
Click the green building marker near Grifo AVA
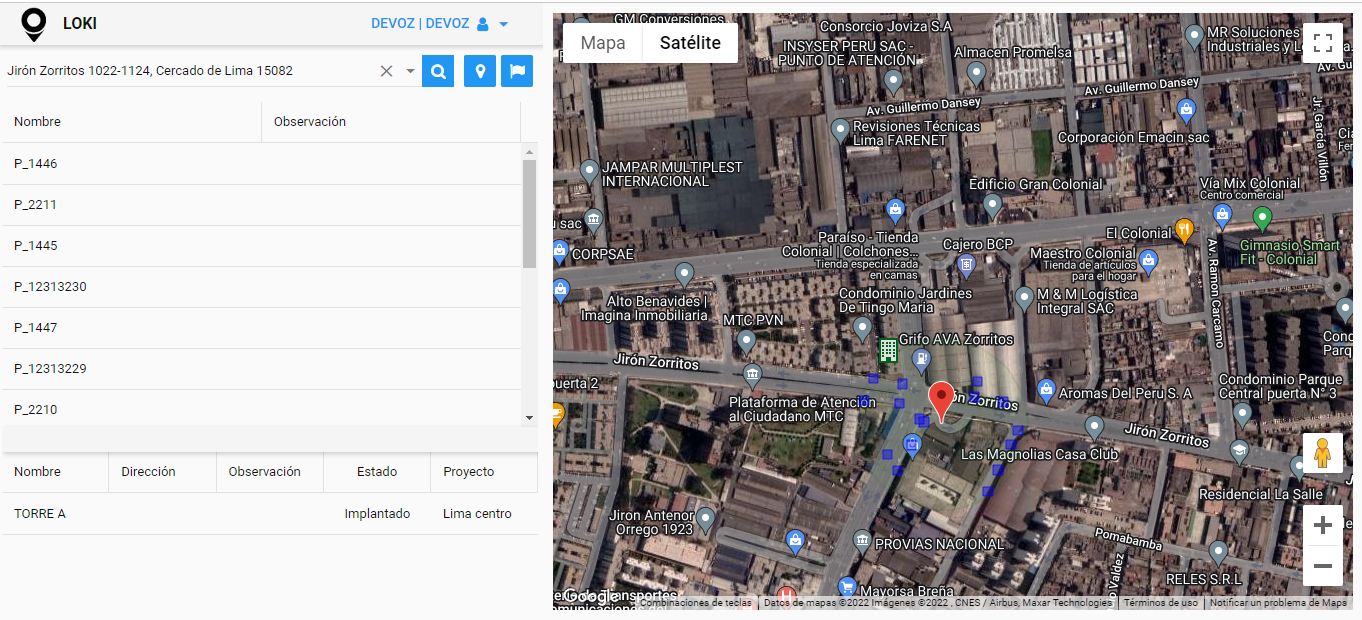tap(887, 350)
